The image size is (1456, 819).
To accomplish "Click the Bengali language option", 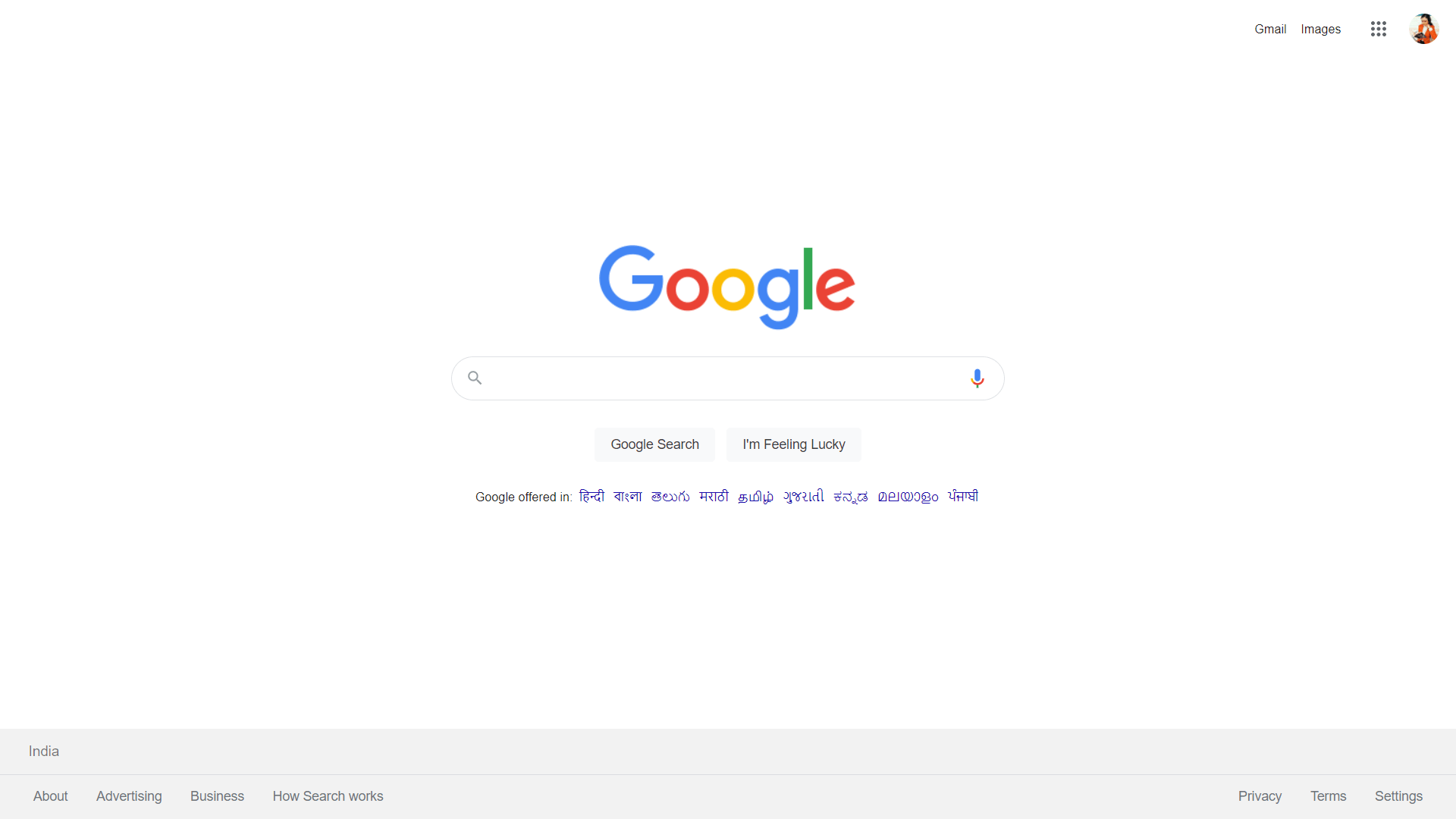I will point(625,497).
